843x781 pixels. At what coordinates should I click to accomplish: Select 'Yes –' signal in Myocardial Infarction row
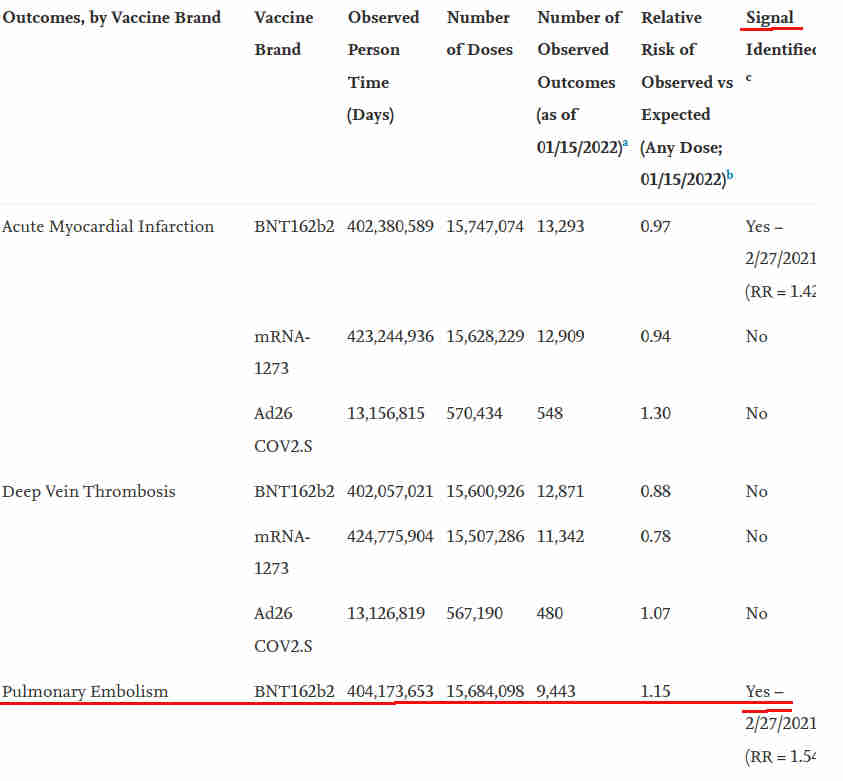764,227
